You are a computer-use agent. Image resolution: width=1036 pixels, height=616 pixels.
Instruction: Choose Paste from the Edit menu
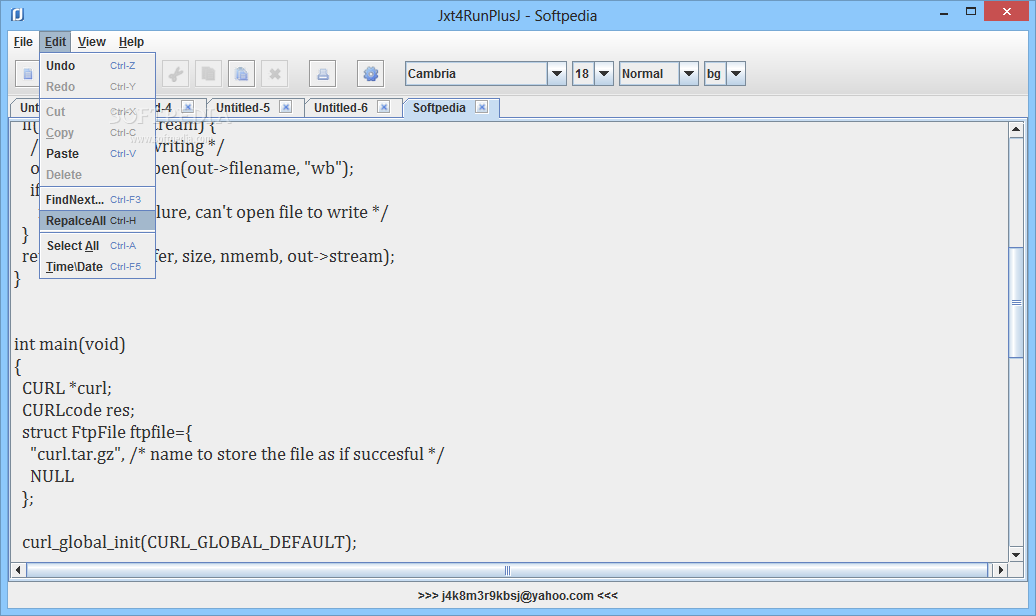97,153
